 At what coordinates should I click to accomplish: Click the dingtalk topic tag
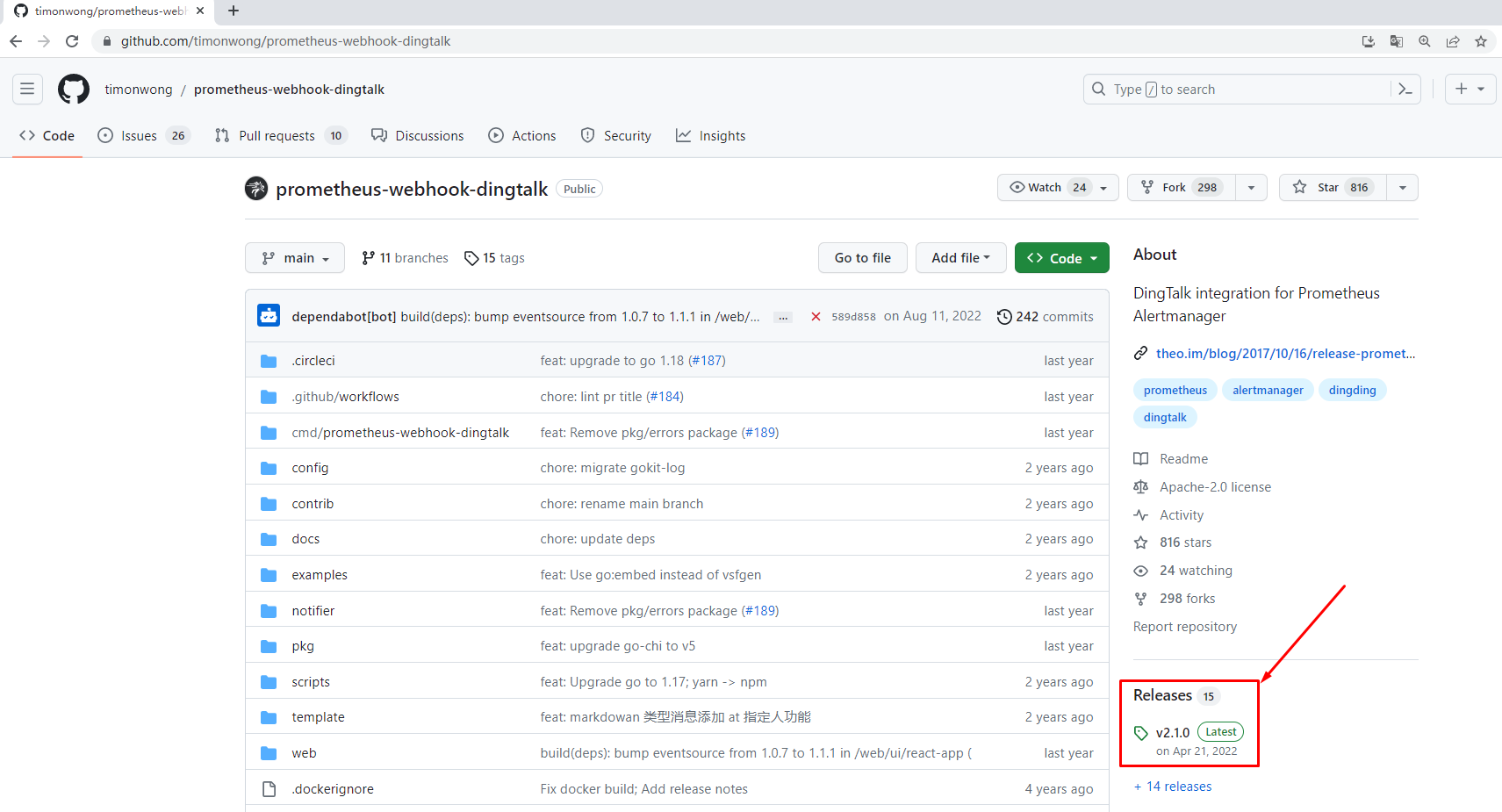pos(1165,418)
